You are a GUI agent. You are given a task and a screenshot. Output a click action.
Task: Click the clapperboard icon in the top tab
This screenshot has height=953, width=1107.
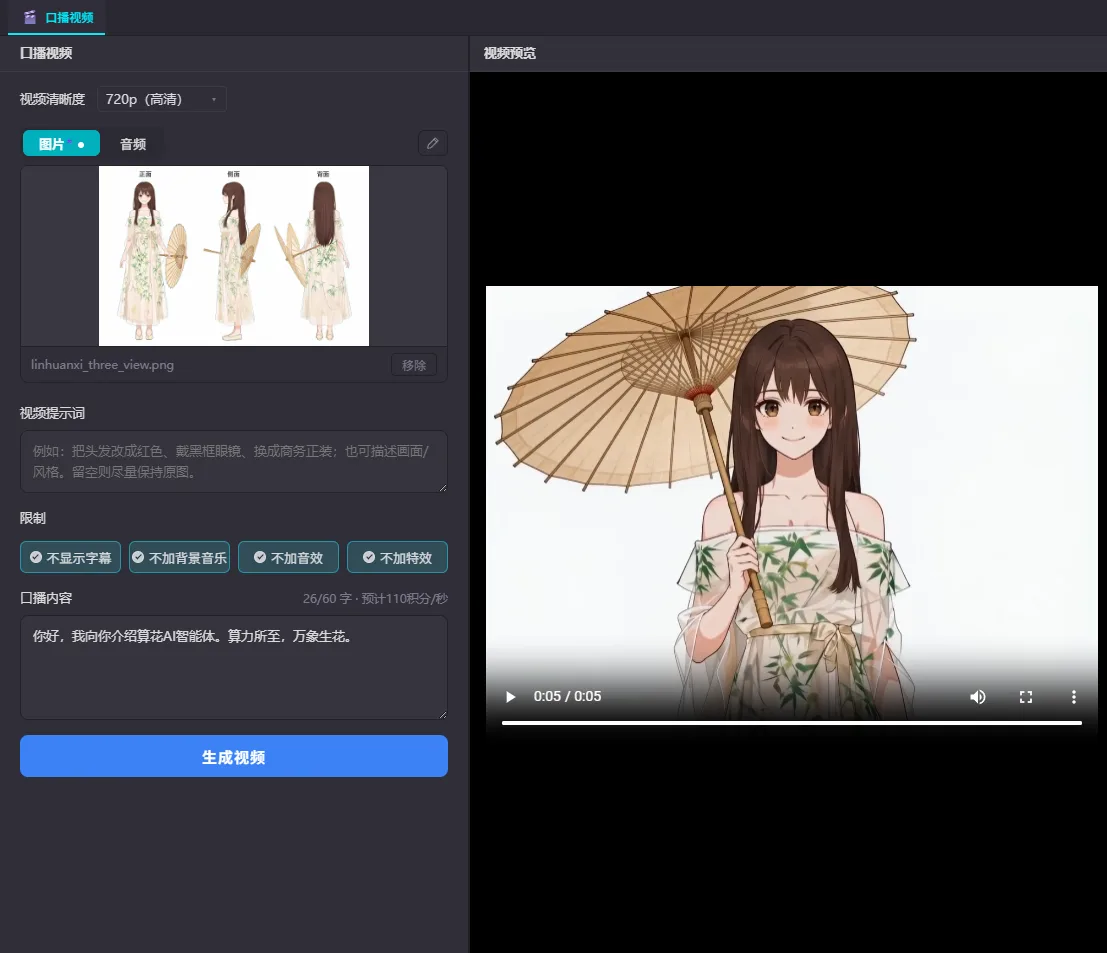pos(30,17)
